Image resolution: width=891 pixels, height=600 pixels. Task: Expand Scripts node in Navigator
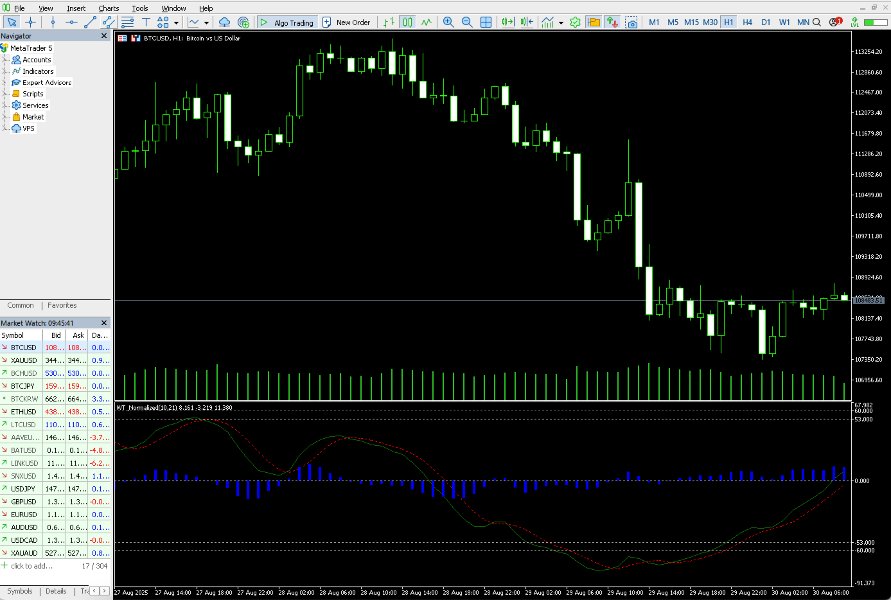pos(5,94)
